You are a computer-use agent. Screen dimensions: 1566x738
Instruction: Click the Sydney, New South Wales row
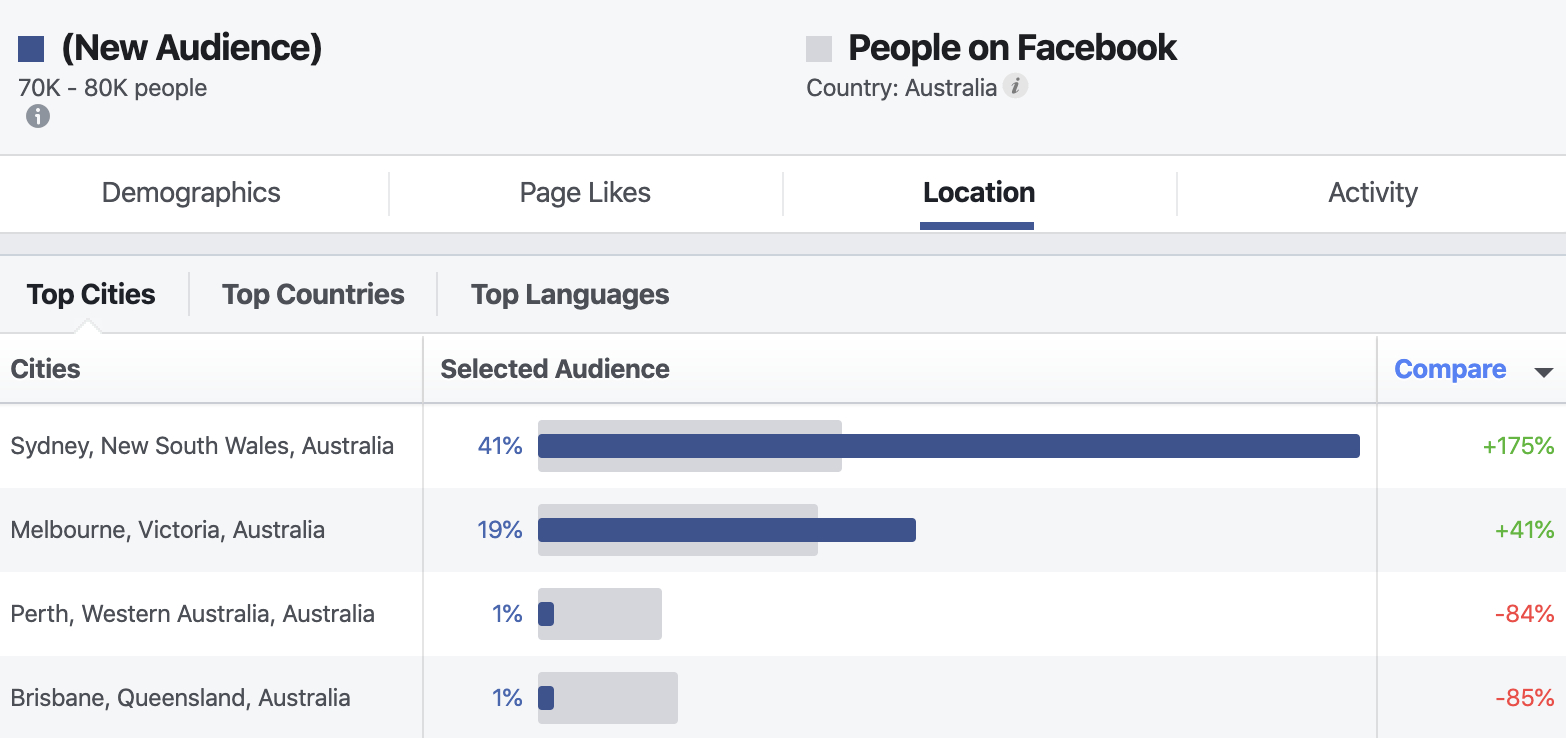point(783,446)
